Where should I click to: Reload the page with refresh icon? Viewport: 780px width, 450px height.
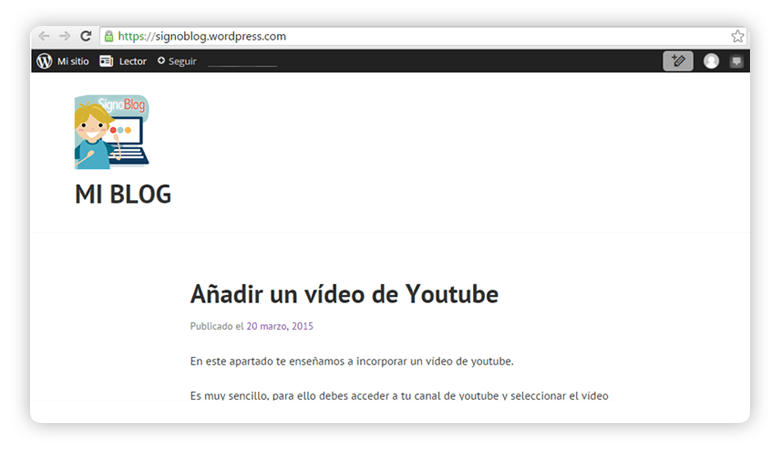[x=86, y=36]
